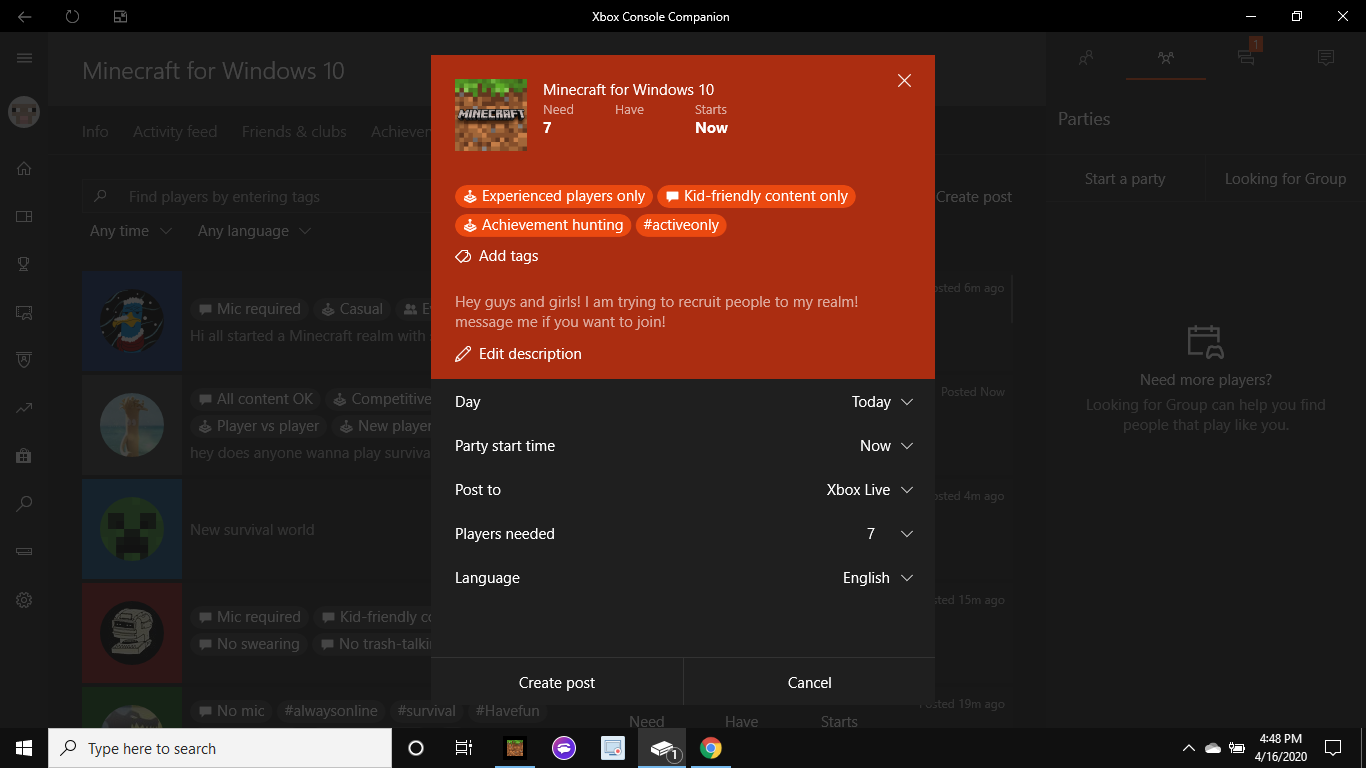Open the Activity feed tab
This screenshot has width=1366, height=768.
coord(175,132)
